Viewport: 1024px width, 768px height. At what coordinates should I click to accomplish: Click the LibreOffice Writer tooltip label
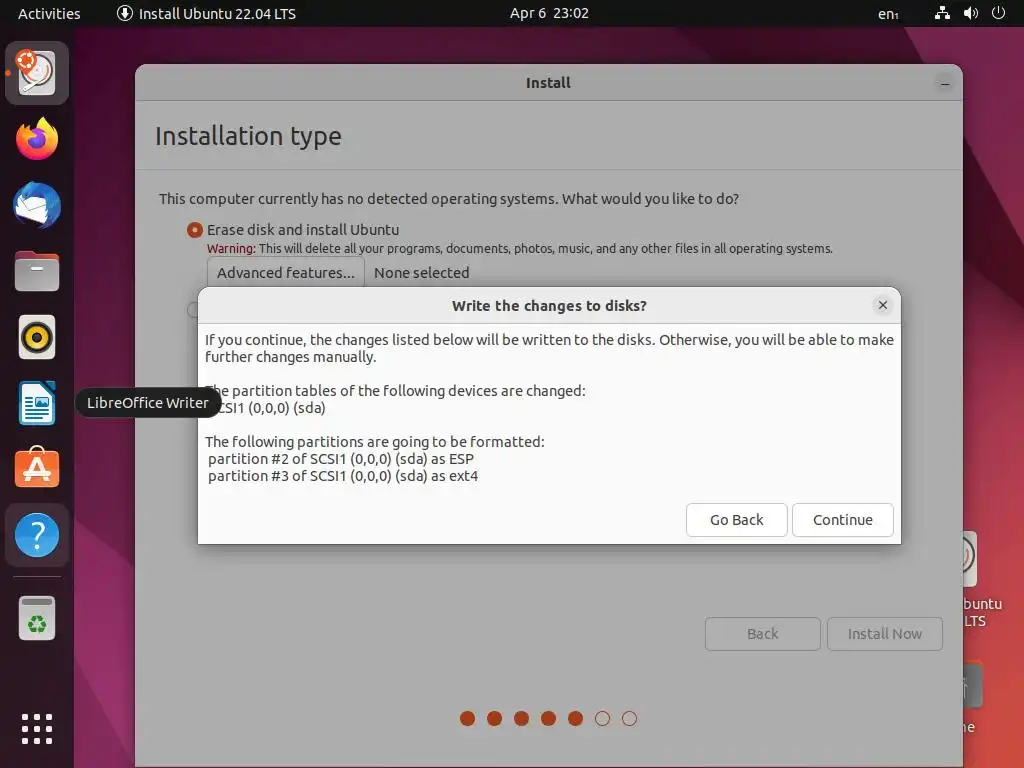click(x=148, y=403)
